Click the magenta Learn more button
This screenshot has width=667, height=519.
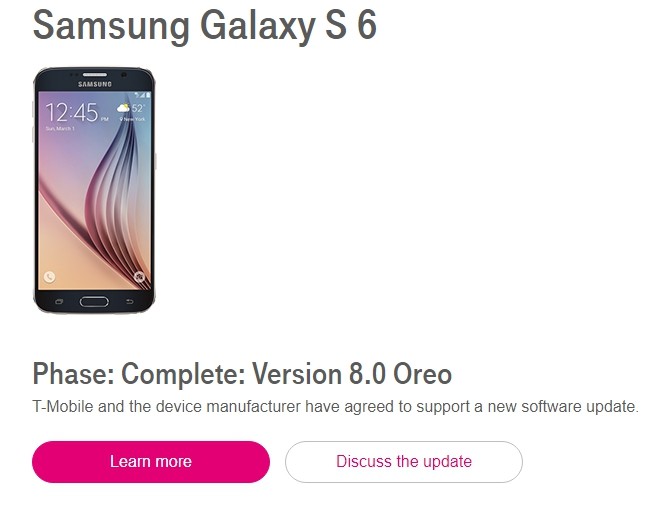click(151, 462)
